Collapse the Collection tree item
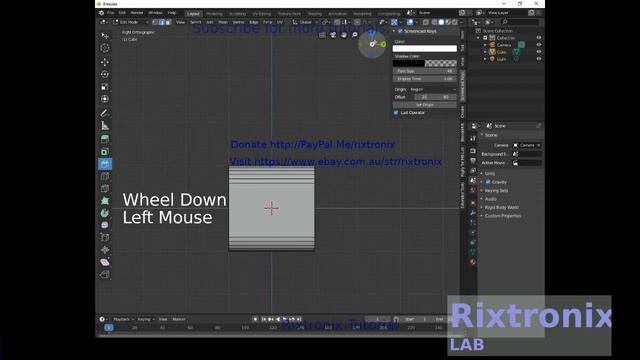Viewport: 640px width, 360px height. [479, 38]
